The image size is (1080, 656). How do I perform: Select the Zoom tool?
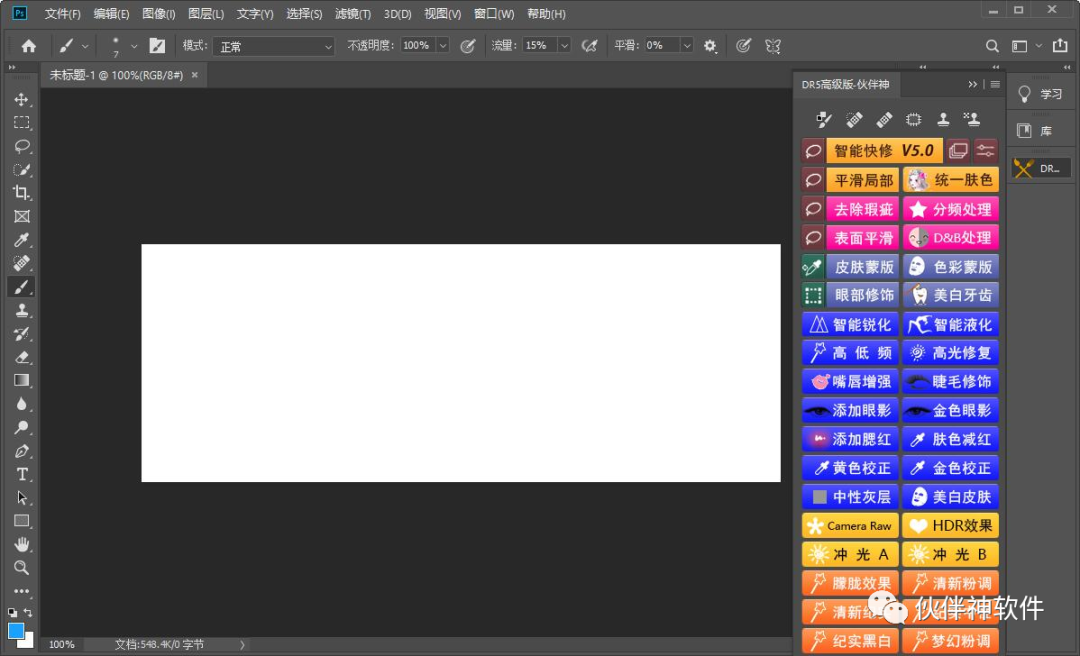pyautogui.click(x=21, y=568)
